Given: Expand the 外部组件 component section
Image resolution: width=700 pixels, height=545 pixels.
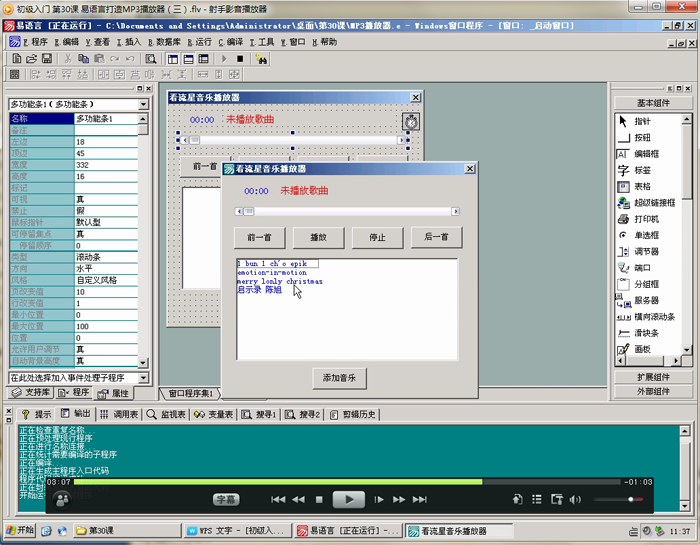Looking at the screenshot, I should click(x=653, y=391).
